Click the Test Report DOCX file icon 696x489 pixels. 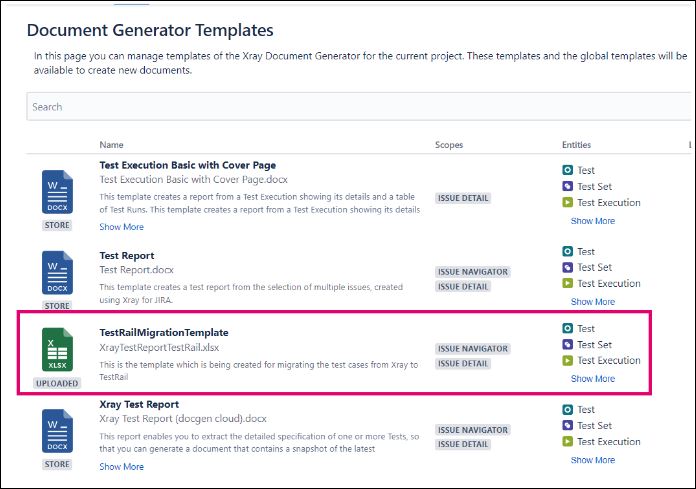[x=56, y=273]
